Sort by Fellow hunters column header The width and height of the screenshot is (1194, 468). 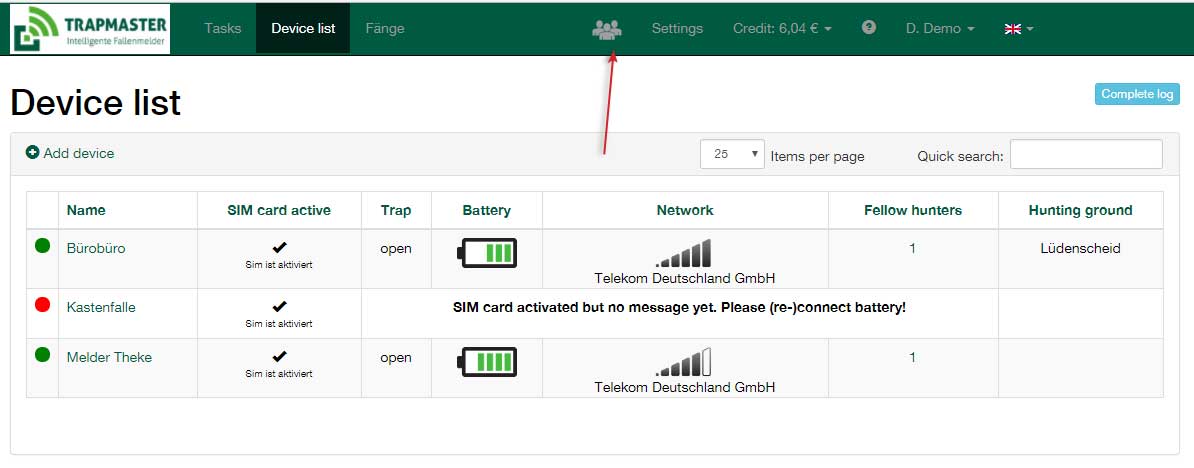tap(913, 210)
